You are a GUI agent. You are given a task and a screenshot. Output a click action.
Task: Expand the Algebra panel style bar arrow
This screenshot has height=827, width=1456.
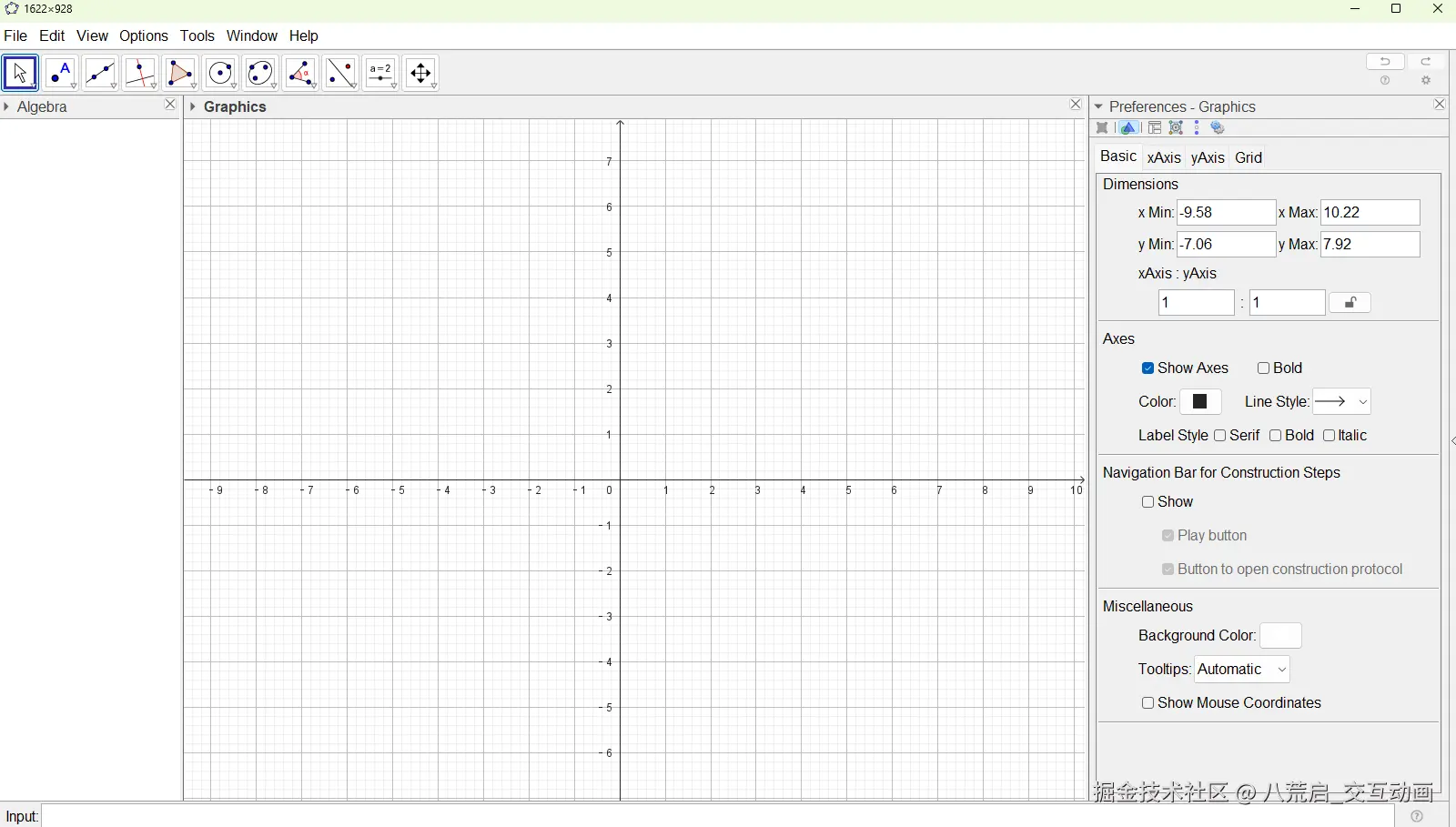pyautogui.click(x=6, y=106)
